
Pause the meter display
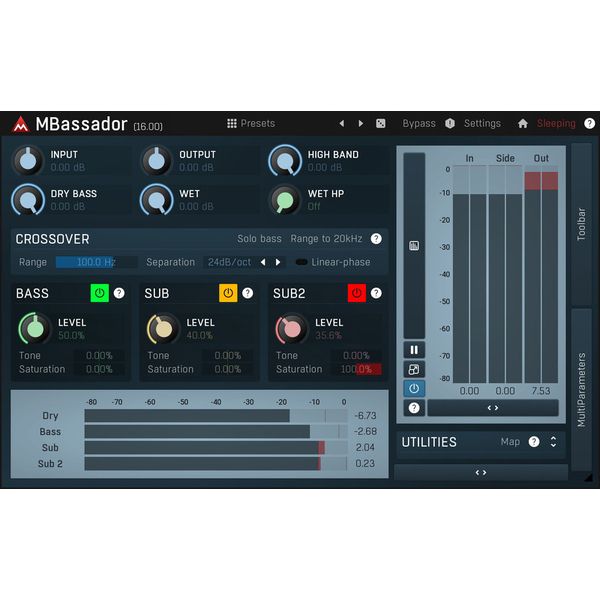[414, 350]
